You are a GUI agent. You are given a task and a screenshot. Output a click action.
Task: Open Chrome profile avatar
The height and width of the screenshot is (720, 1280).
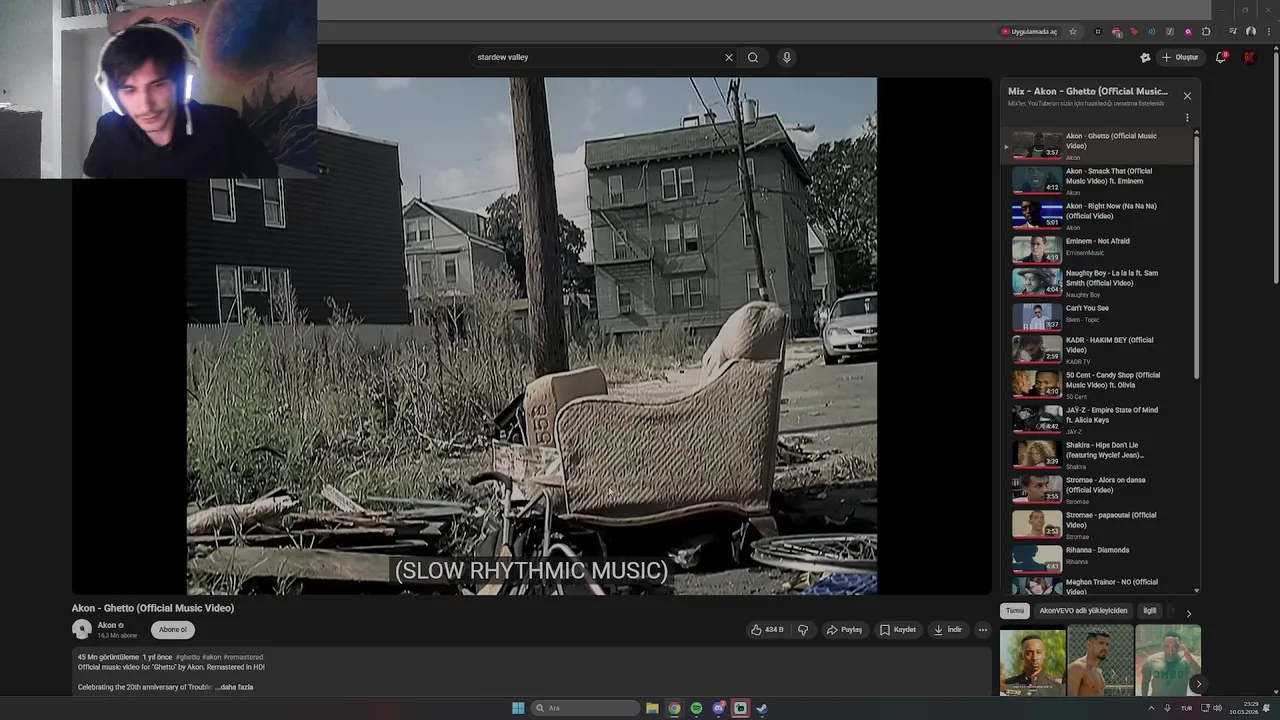coord(1251,31)
